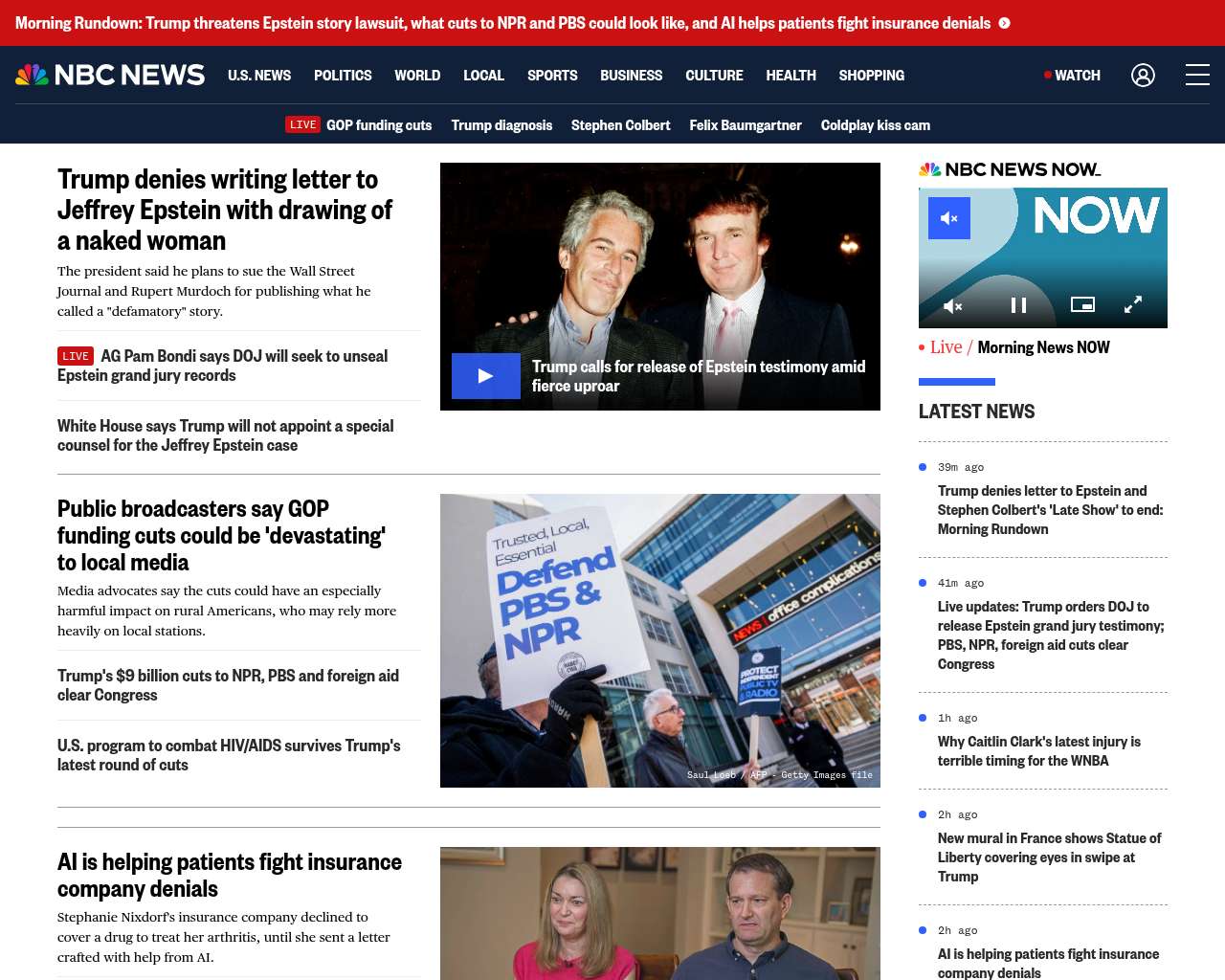Open the user account profile icon

(1143, 75)
